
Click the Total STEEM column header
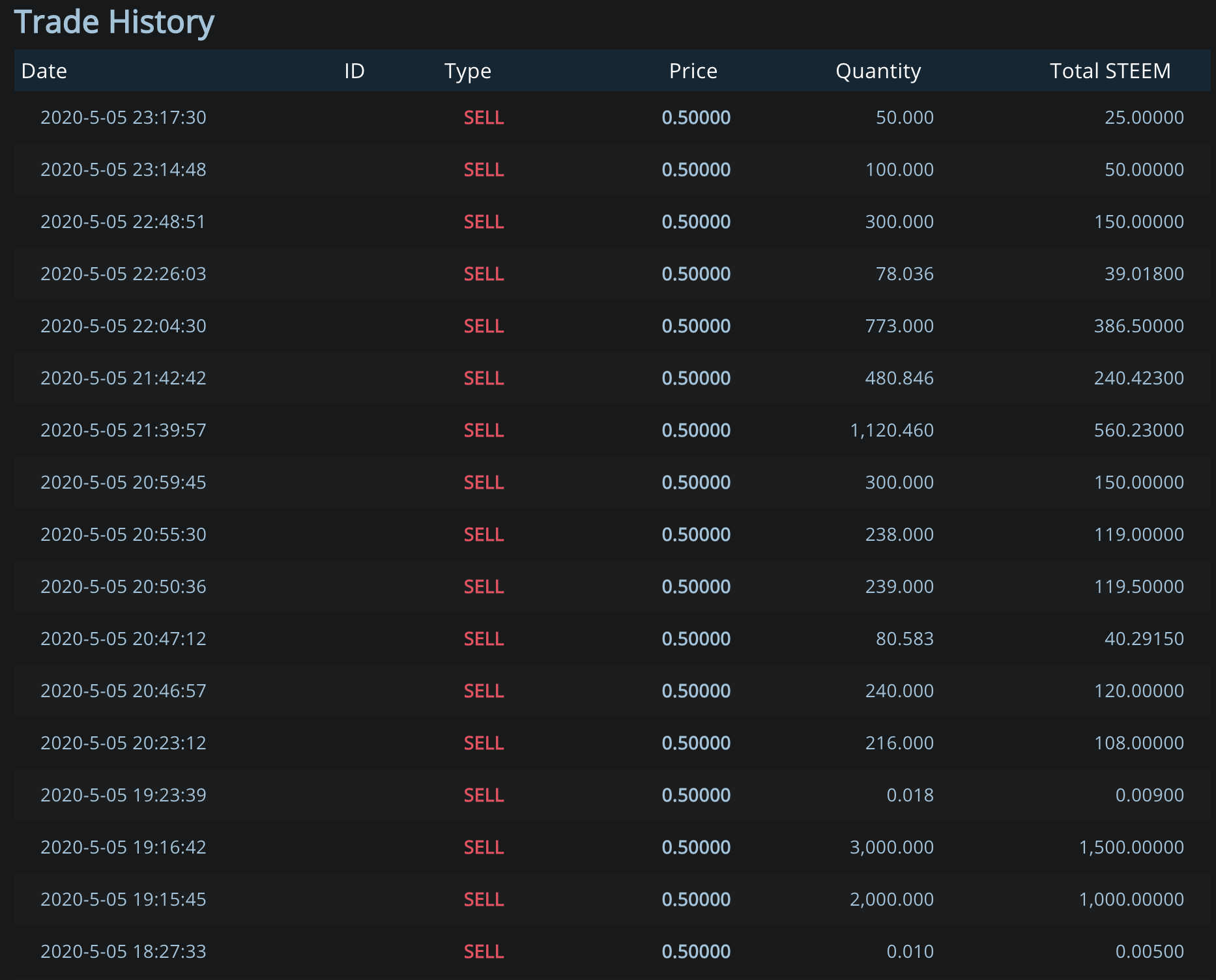(x=1110, y=70)
